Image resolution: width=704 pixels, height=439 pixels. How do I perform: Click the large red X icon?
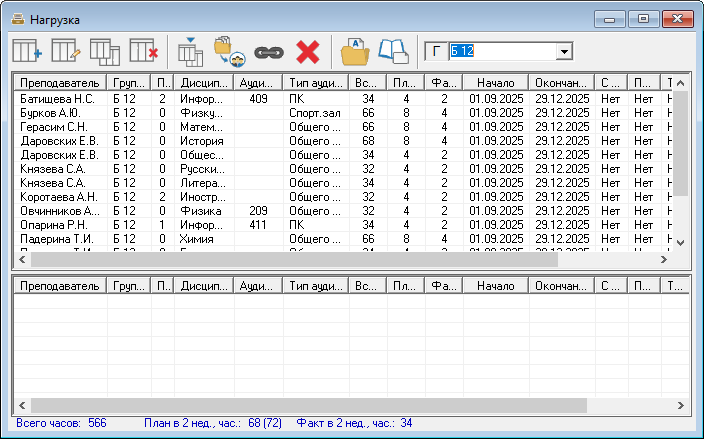[x=307, y=51]
